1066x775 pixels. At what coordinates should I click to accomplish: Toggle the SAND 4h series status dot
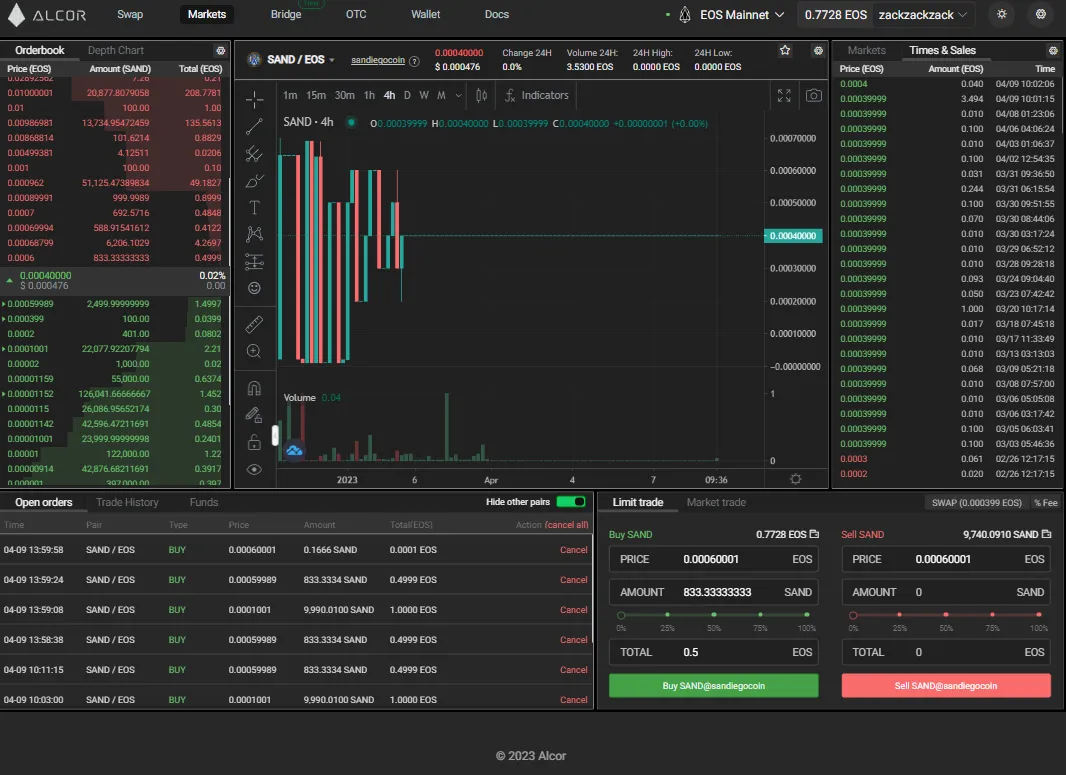point(351,123)
